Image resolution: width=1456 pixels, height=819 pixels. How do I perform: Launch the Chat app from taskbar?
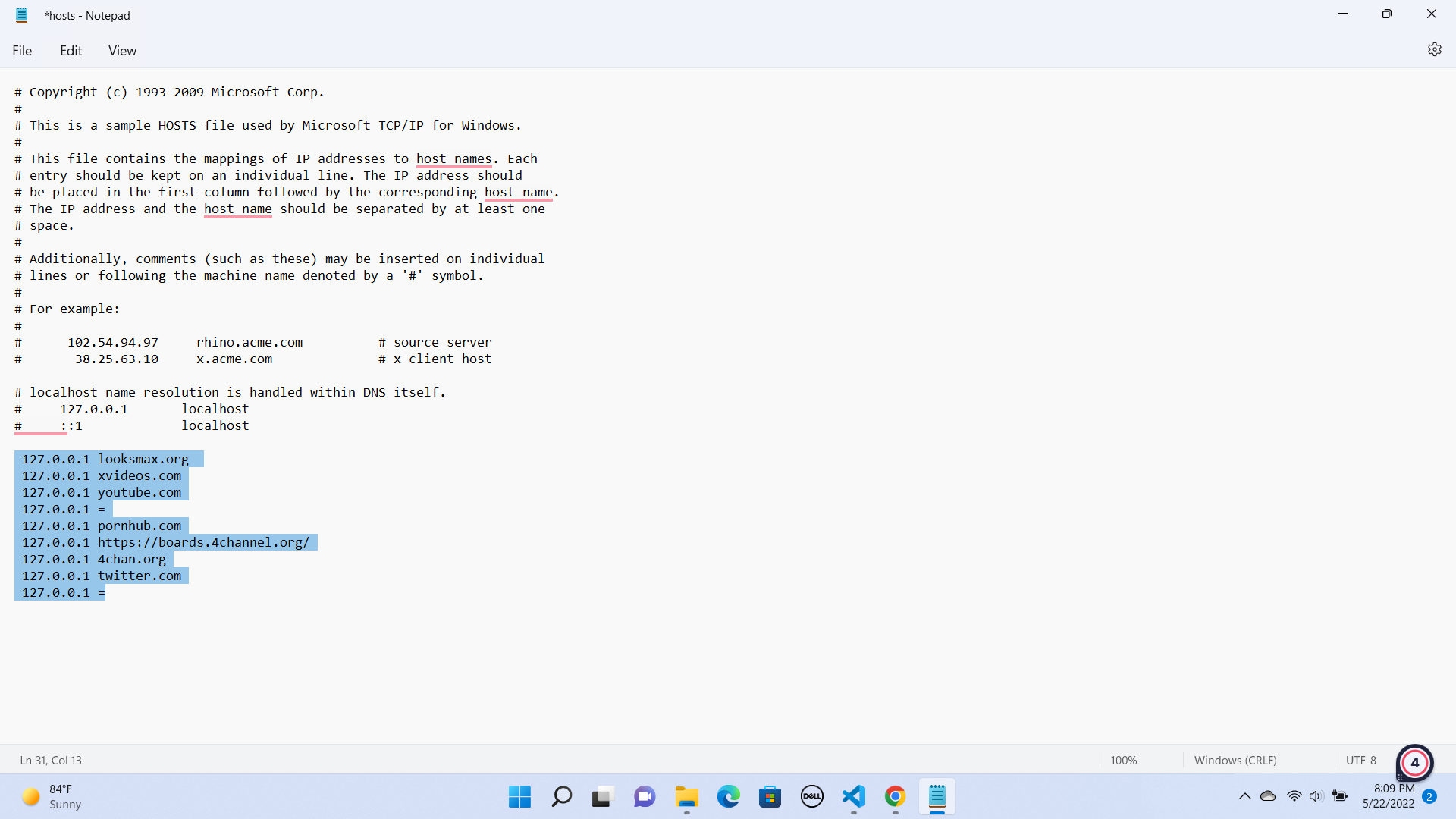tap(645, 796)
